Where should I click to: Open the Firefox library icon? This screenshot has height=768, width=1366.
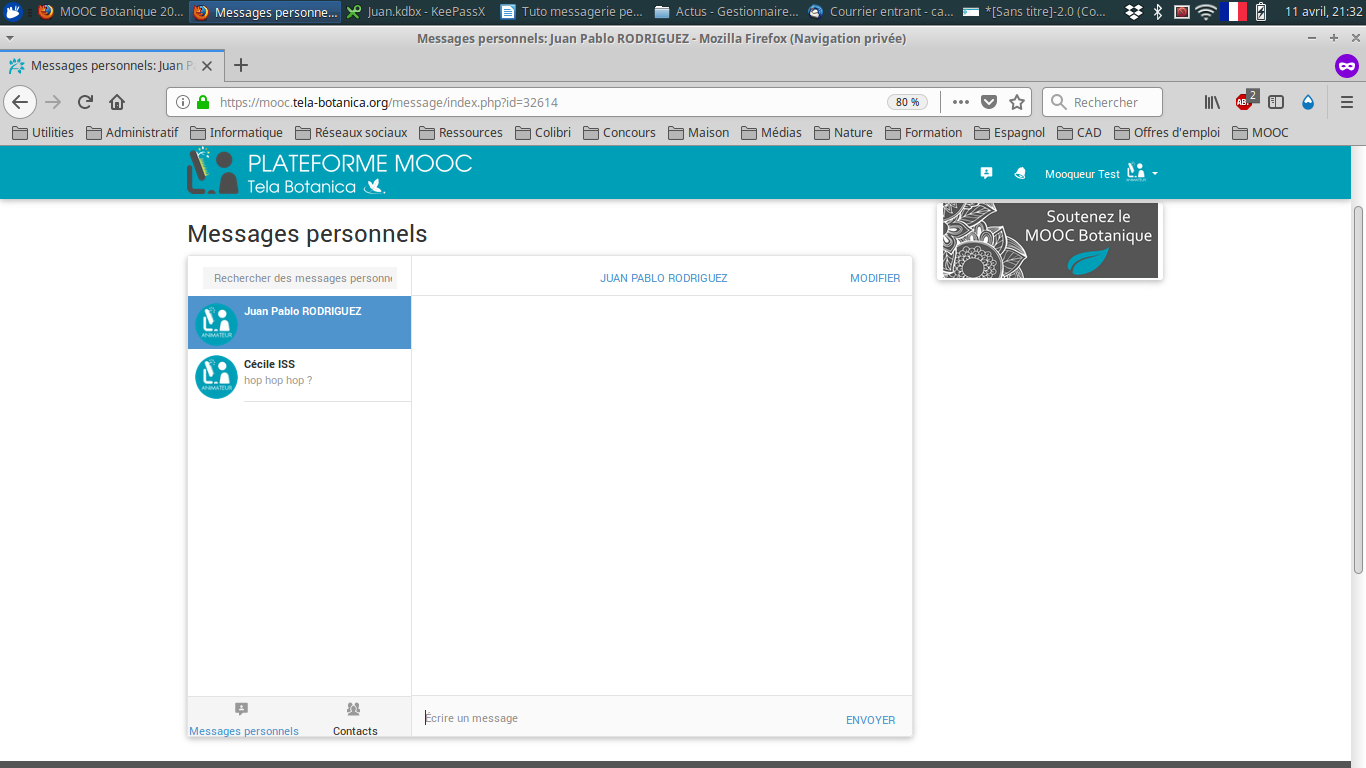tap(1212, 102)
